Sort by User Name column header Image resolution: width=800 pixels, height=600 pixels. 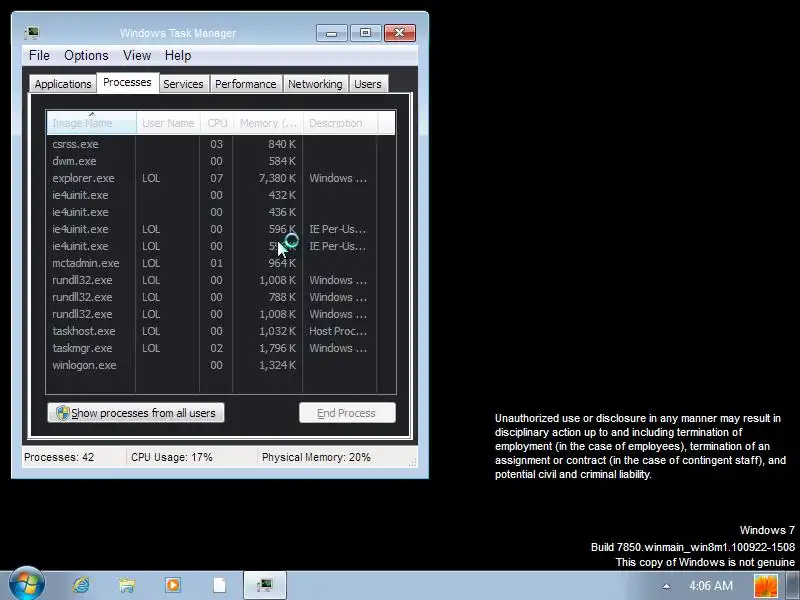(168, 123)
